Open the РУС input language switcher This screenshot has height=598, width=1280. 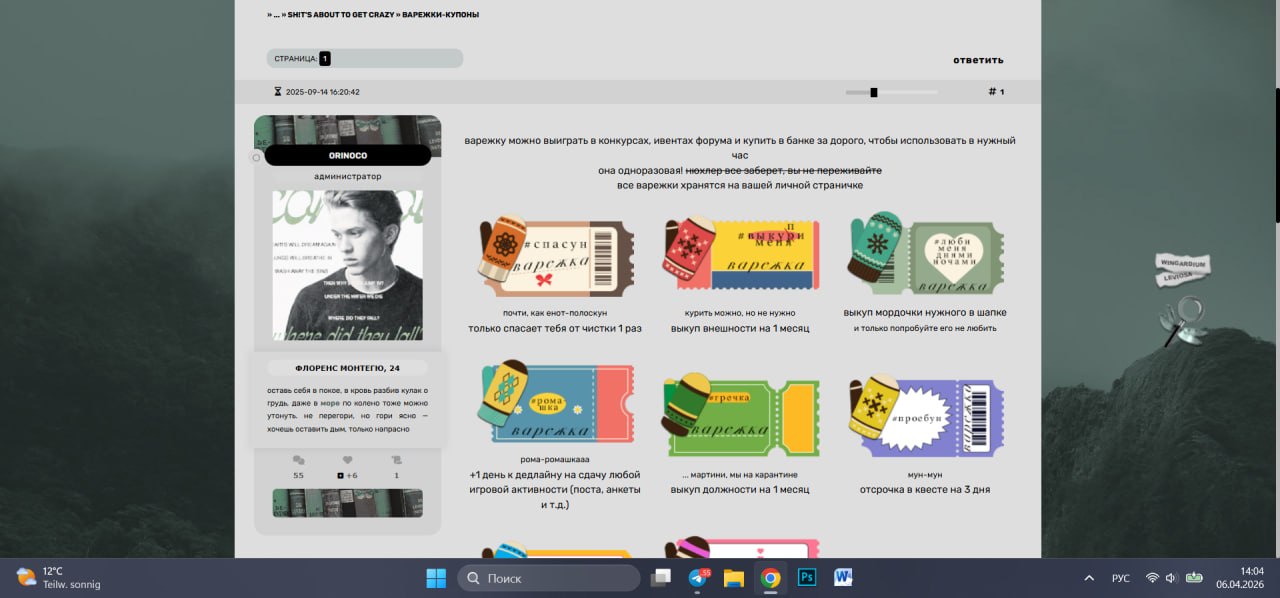[1121, 578]
